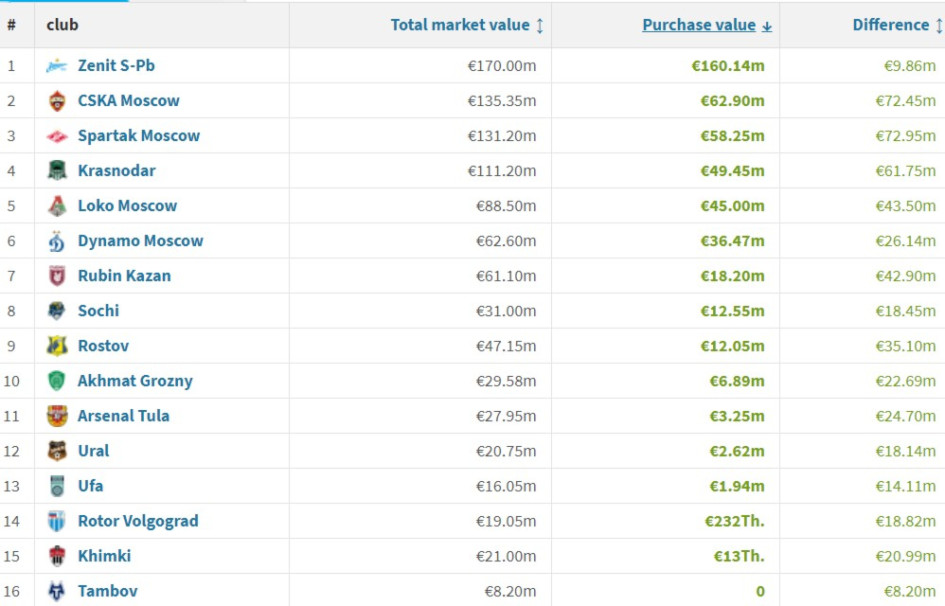The height and width of the screenshot is (606, 945).
Task: Sort table by Total market value header
Action: (460, 25)
